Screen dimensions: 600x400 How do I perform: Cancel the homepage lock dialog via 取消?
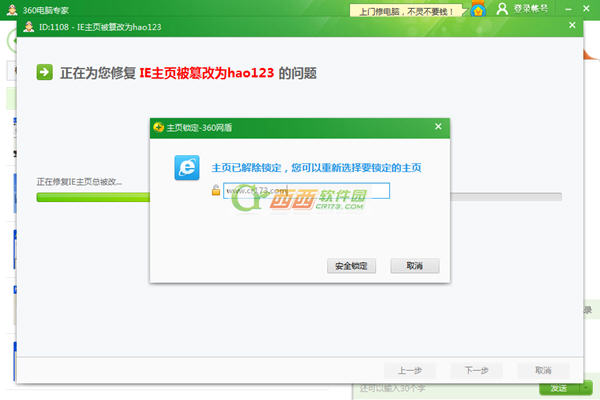(x=415, y=266)
